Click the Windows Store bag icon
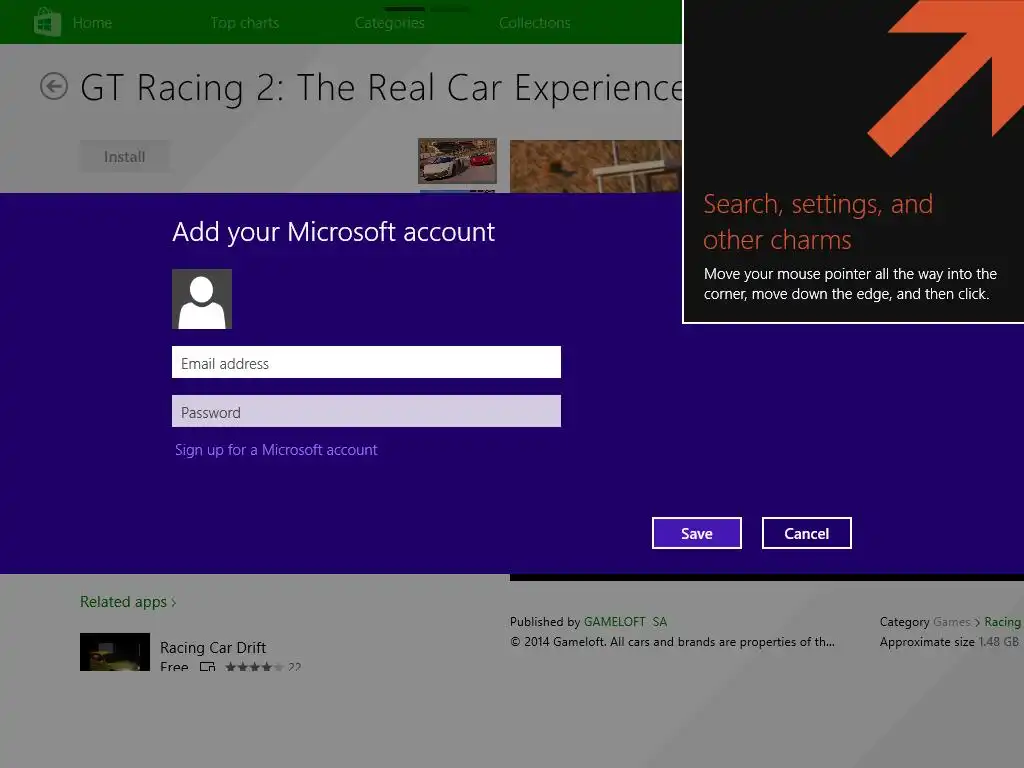 pyautogui.click(x=47, y=22)
